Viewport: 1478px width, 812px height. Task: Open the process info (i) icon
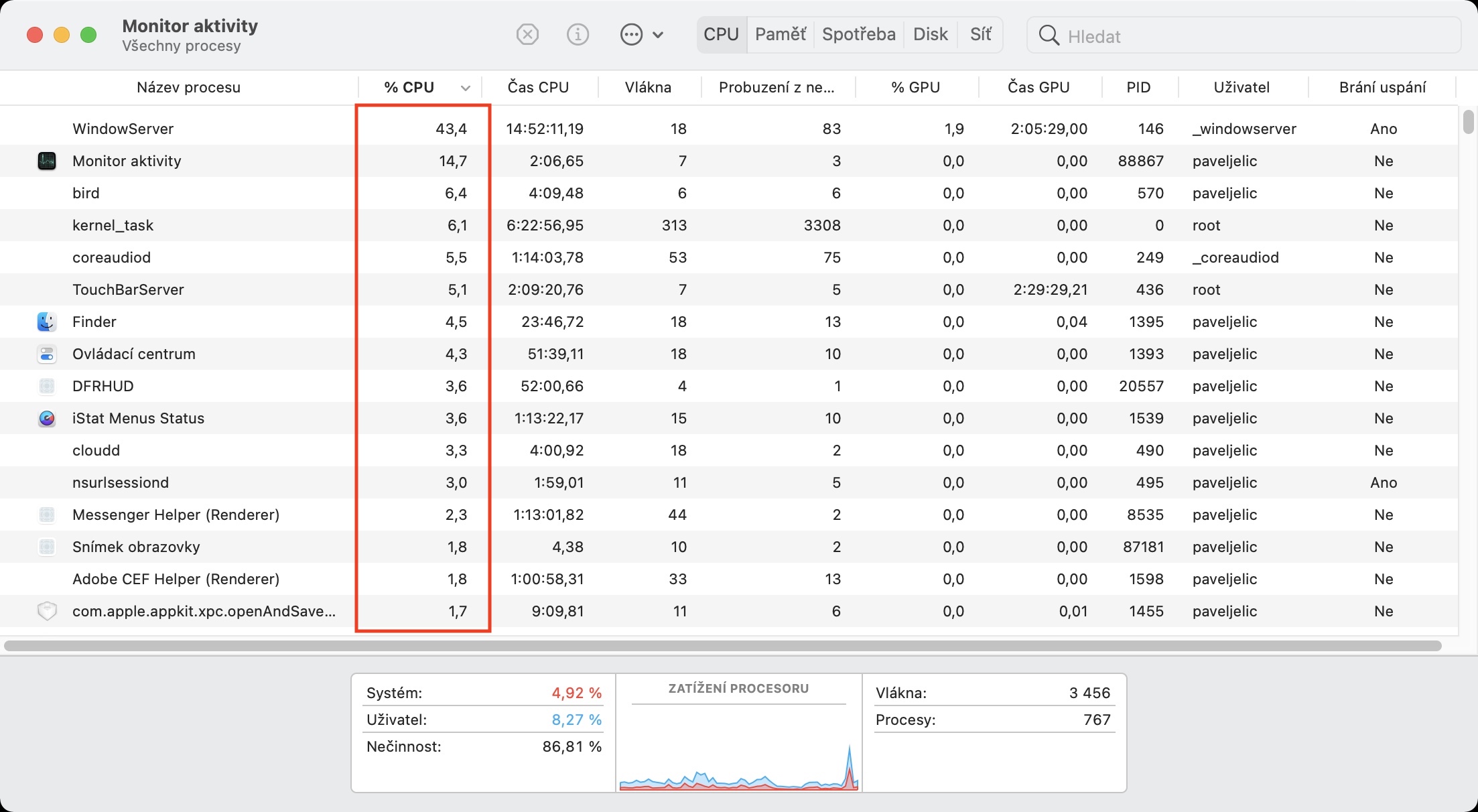[x=578, y=34]
